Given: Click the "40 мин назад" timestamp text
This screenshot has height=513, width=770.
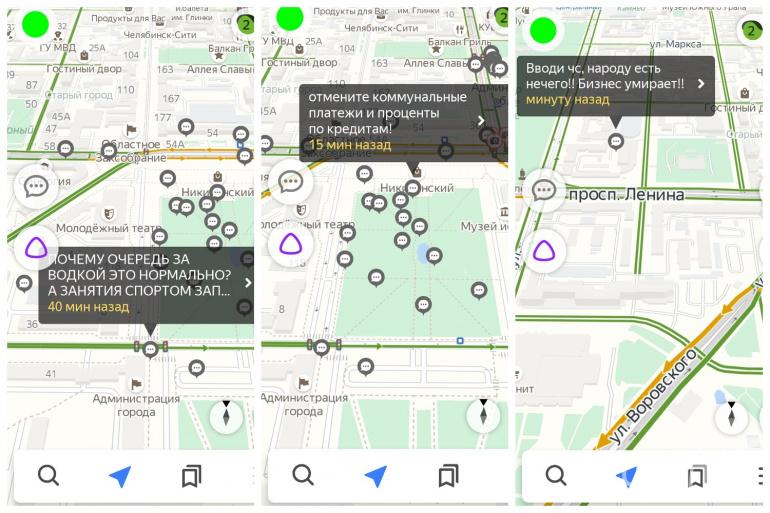Looking at the screenshot, I should 88,307.
